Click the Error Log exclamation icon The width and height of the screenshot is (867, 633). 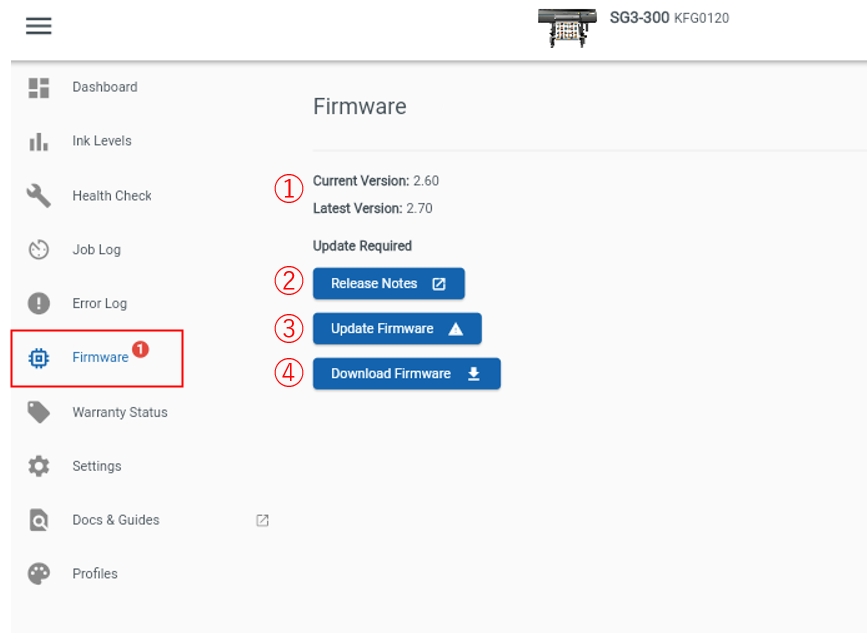click(39, 303)
